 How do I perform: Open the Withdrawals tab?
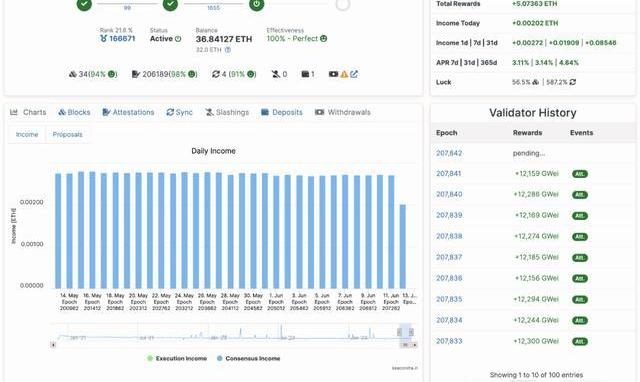(x=343, y=112)
